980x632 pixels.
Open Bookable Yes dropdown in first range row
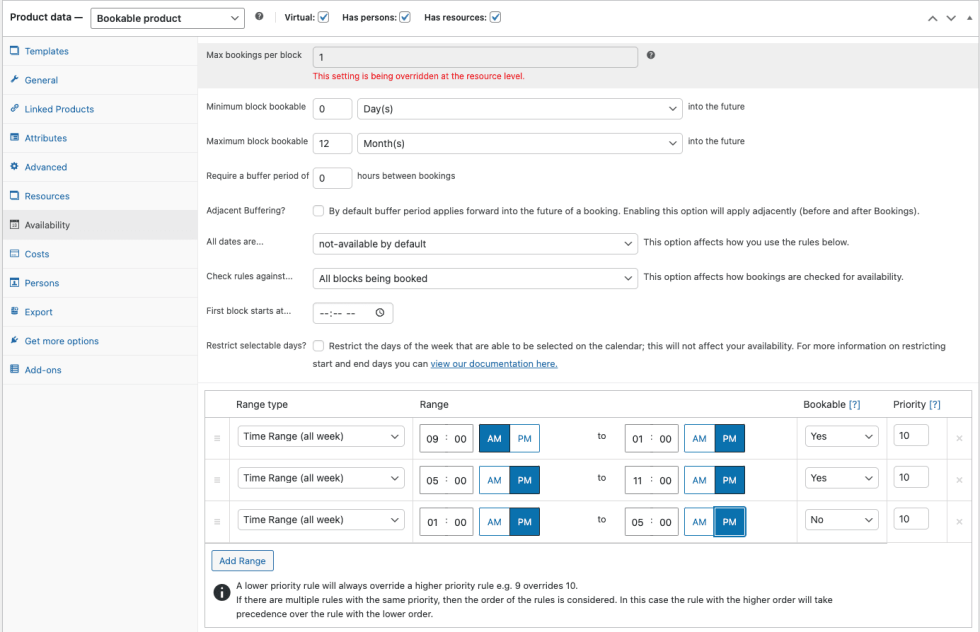coord(841,436)
